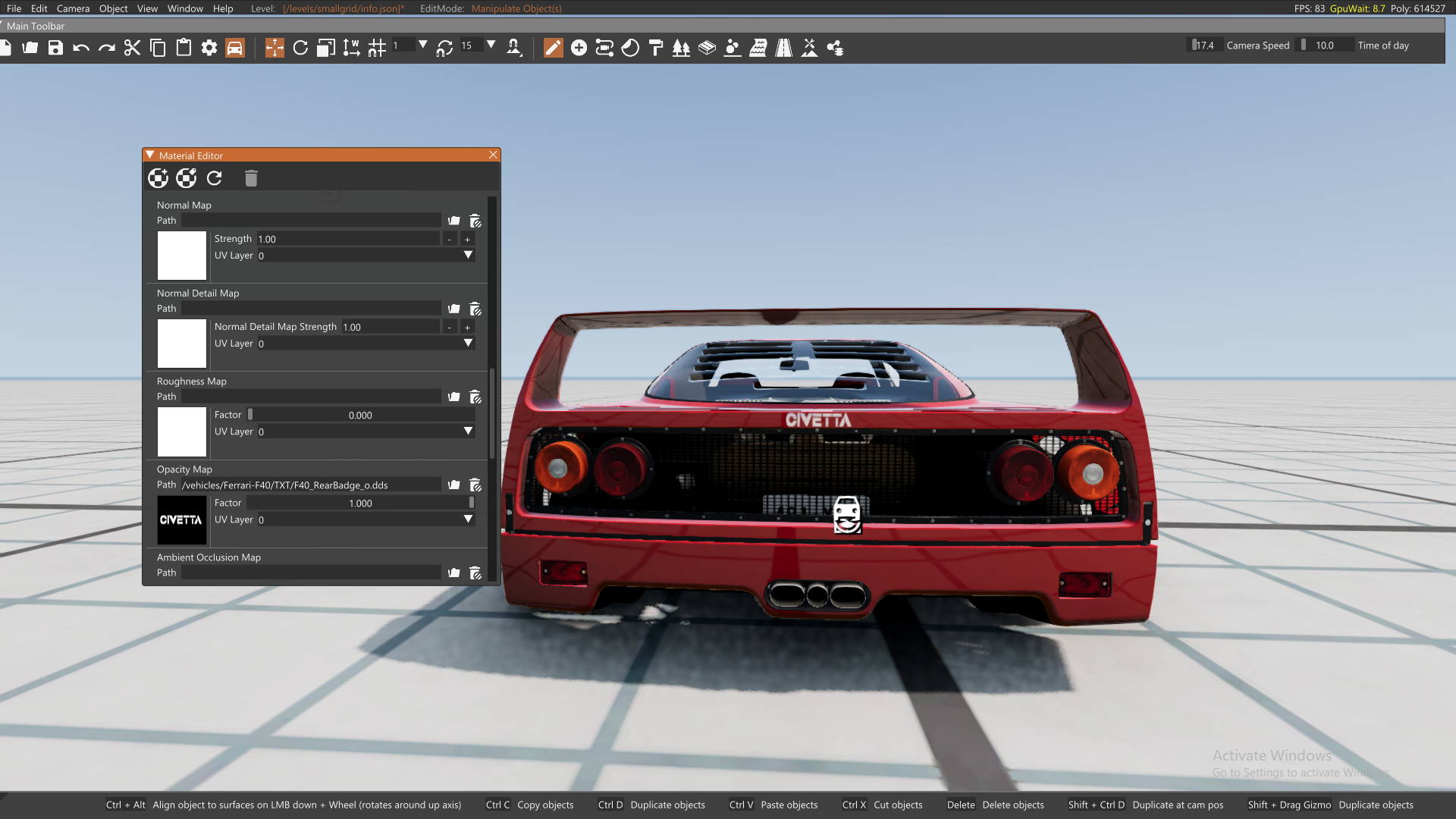Click the Cut scissors icon
The height and width of the screenshot is (819, 1456).
[x=132, y=48]
